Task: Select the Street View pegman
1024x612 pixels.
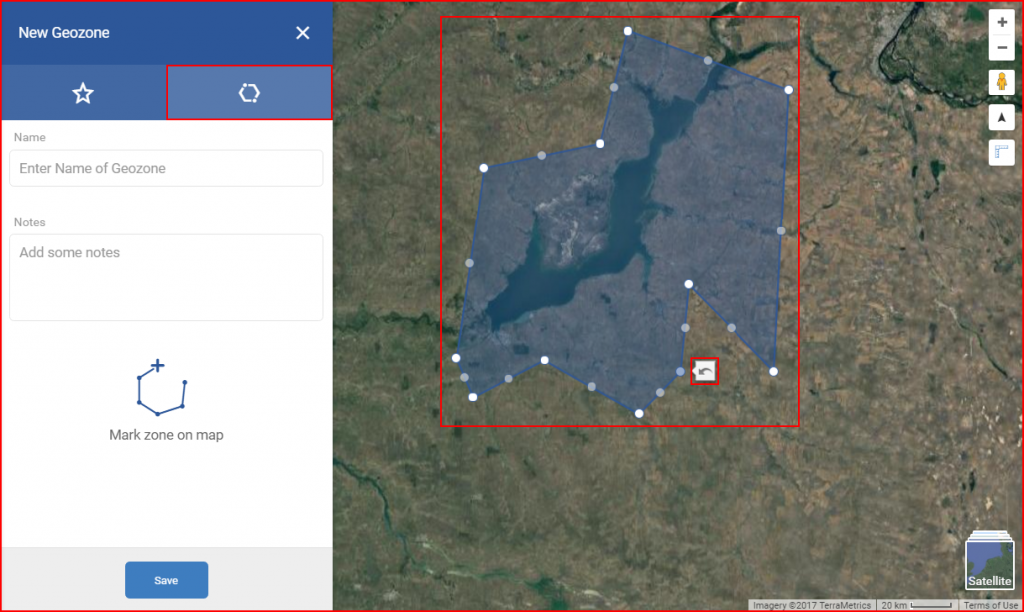Action: [x=1002, y=83]
